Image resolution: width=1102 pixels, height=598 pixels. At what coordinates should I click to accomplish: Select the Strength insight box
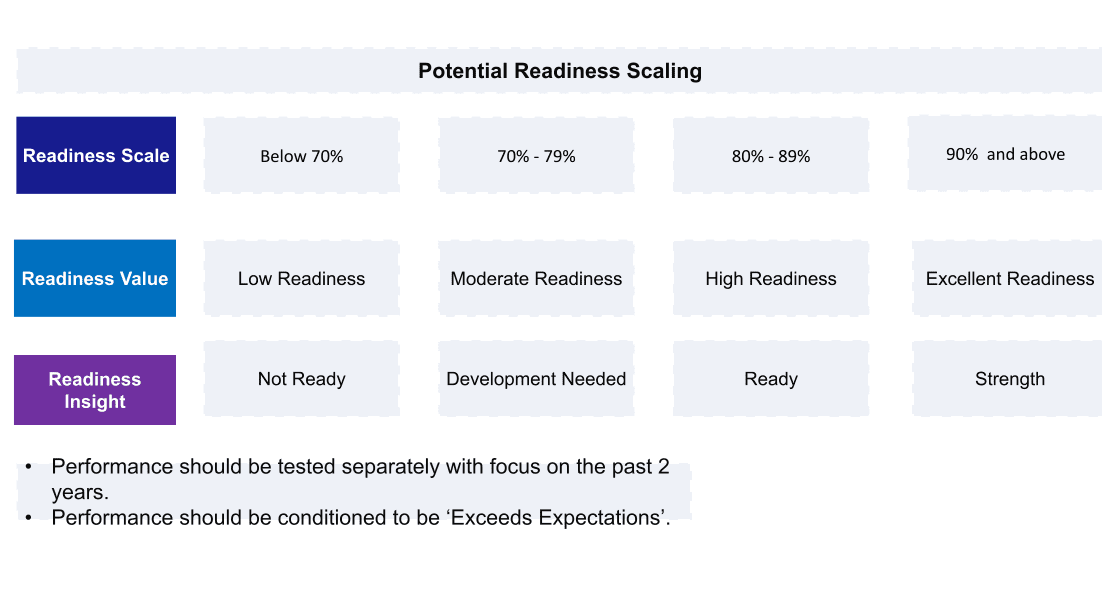(x=1009, y=379)
